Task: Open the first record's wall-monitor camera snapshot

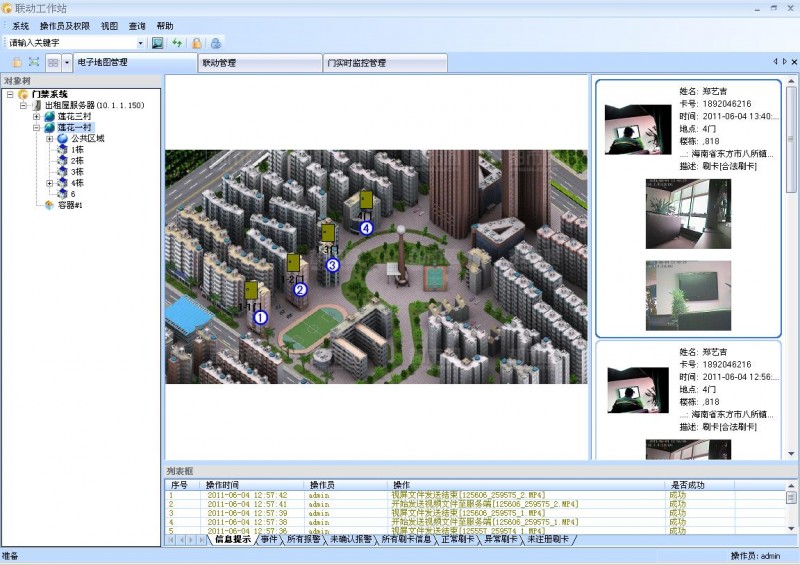Action: 688,296
